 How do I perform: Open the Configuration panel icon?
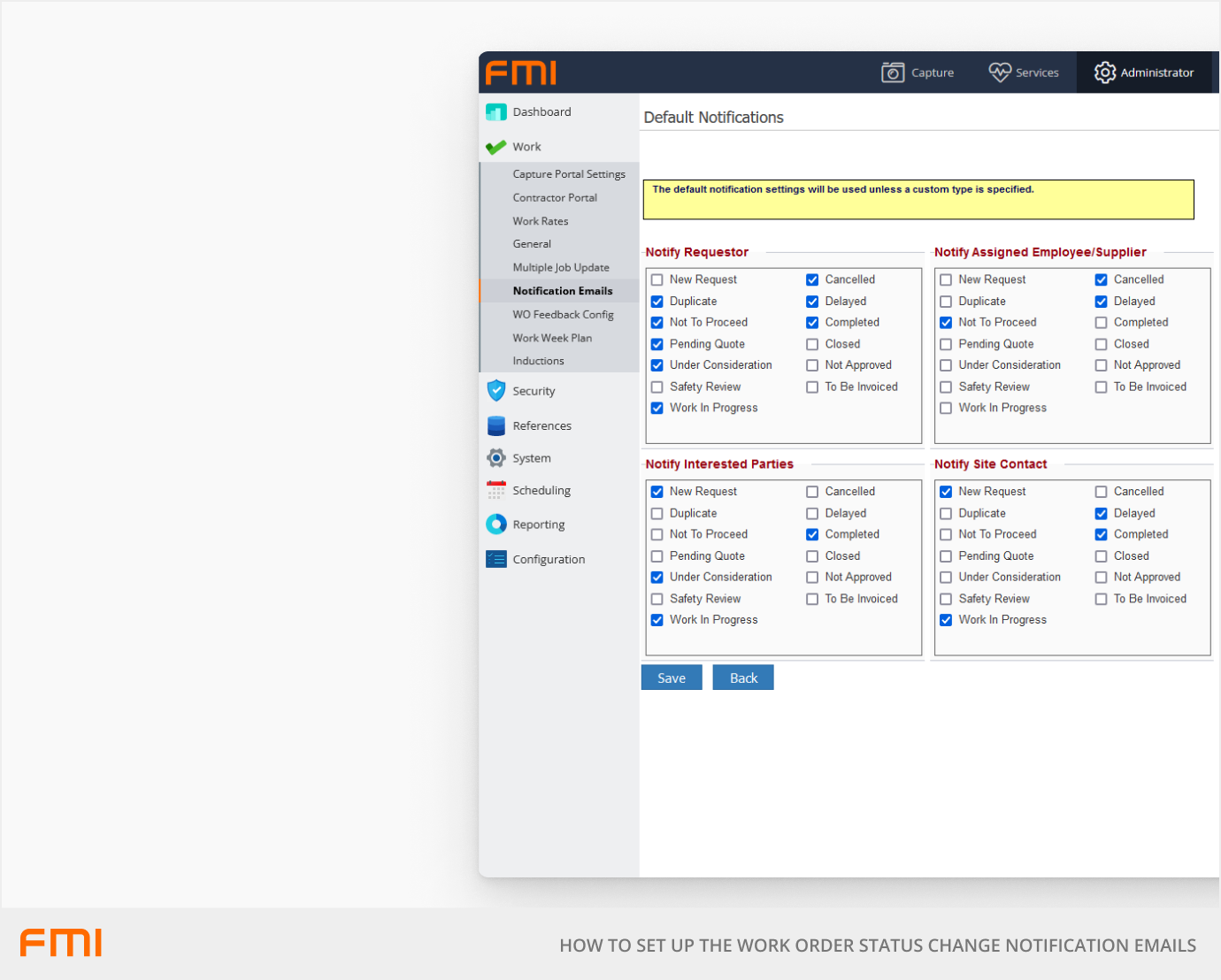pos(496,558)
